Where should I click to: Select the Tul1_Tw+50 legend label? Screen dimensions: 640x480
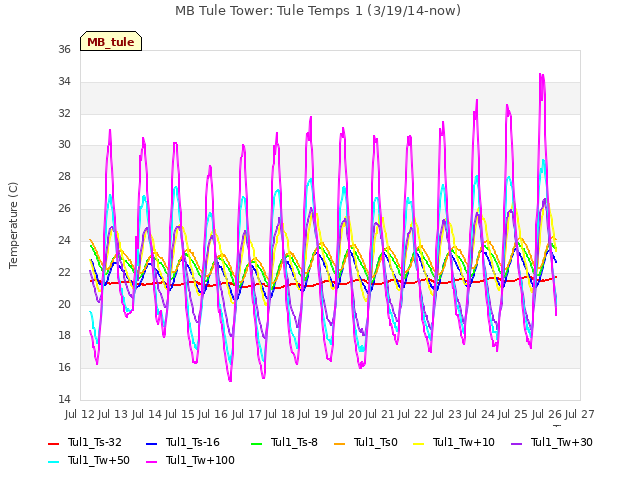(x=99, y=460)
